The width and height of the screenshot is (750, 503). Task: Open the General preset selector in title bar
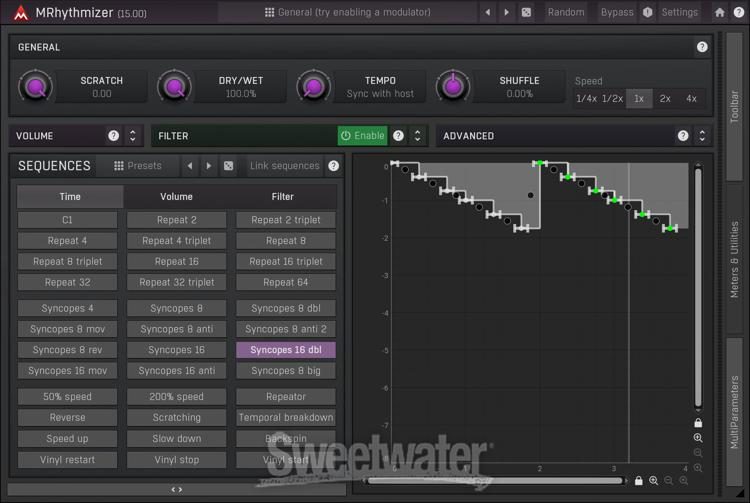pos(348,12)
